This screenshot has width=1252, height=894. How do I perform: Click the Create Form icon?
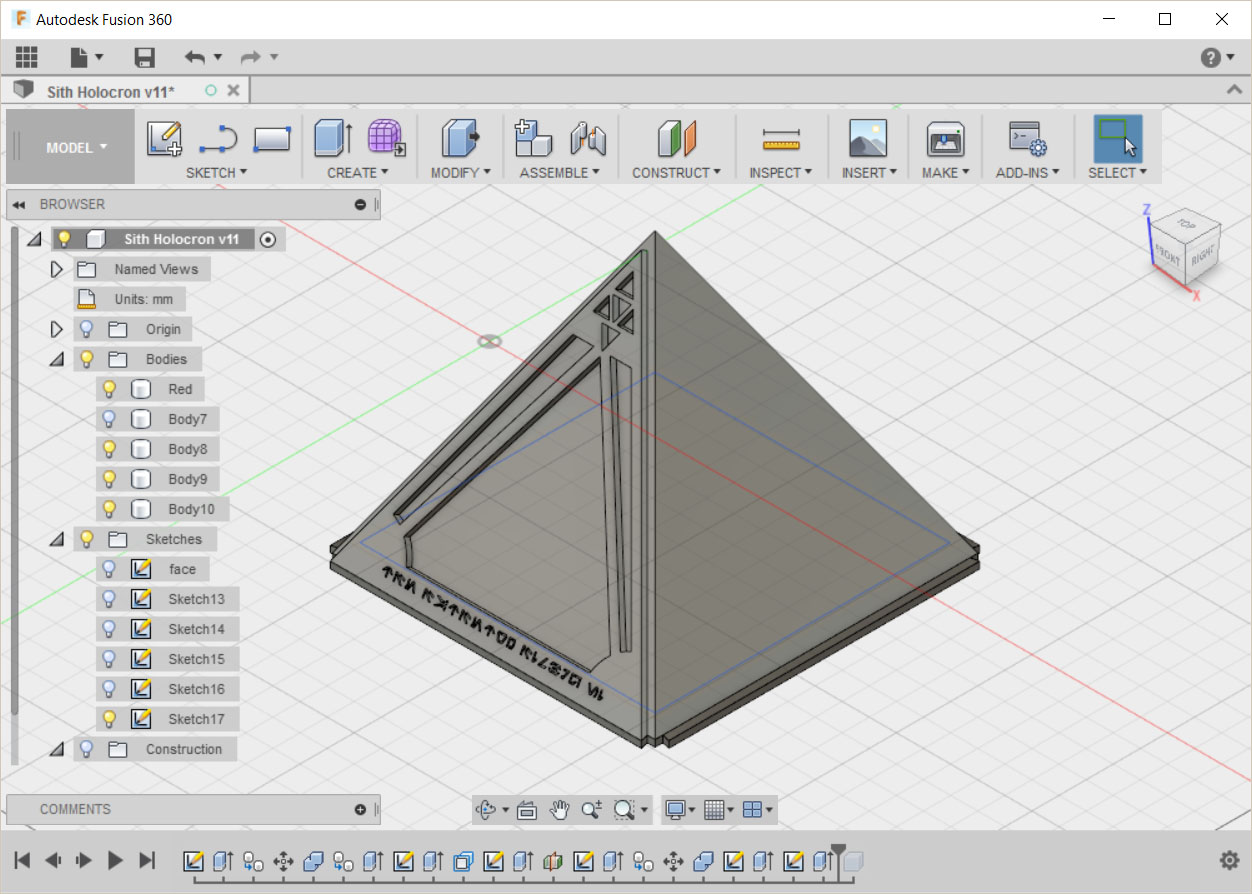pos(386,139)
